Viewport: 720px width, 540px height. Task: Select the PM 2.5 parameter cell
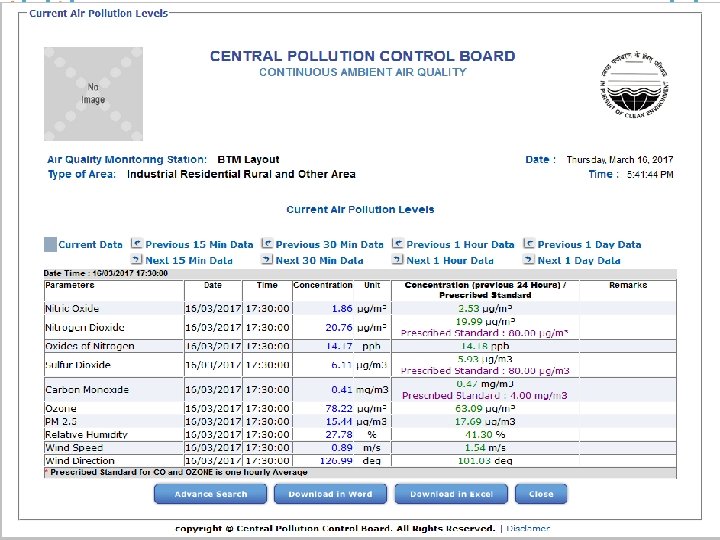[x=114, y=422]
